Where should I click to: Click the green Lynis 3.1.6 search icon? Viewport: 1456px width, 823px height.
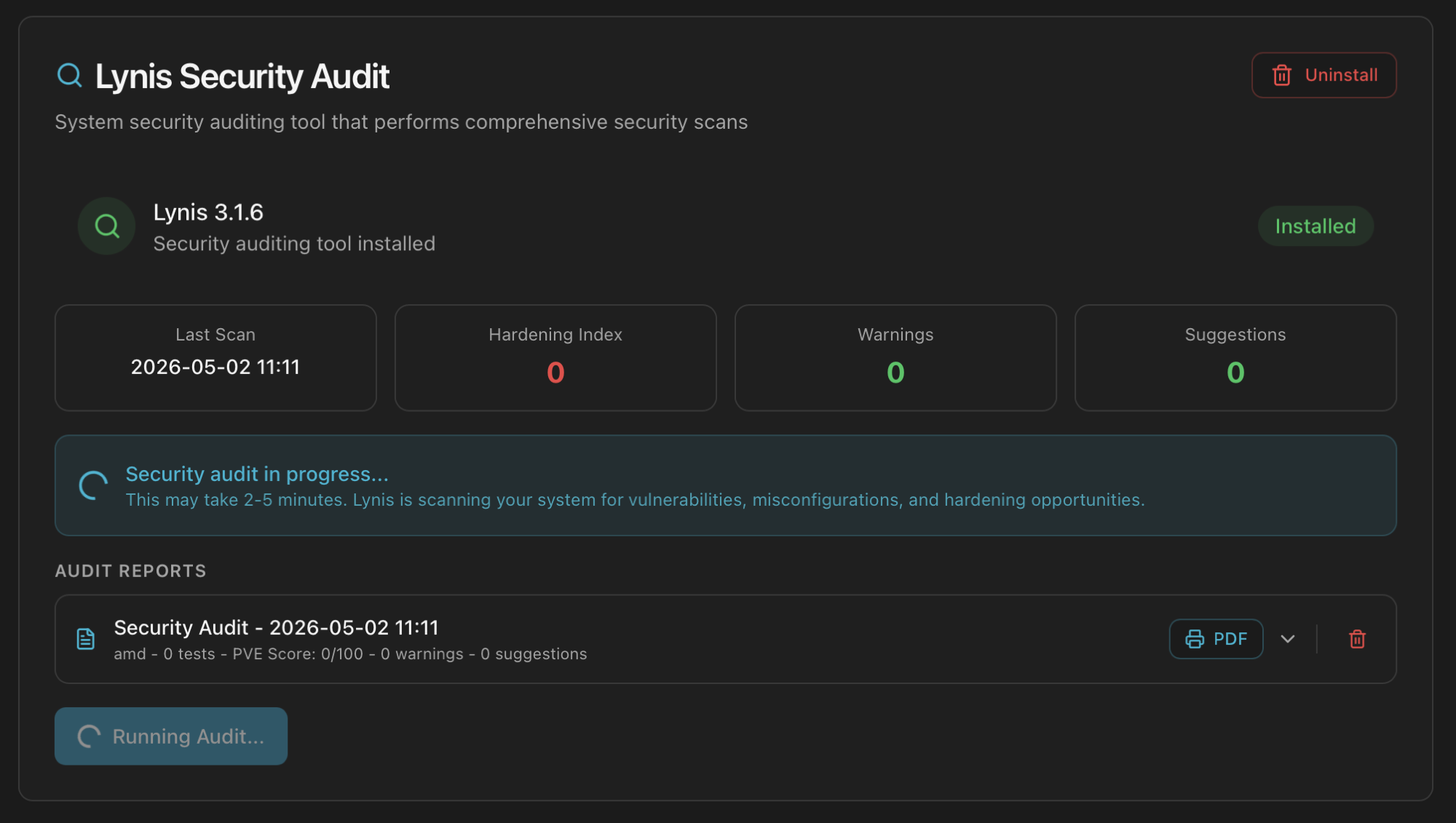(x=107, y=226)
